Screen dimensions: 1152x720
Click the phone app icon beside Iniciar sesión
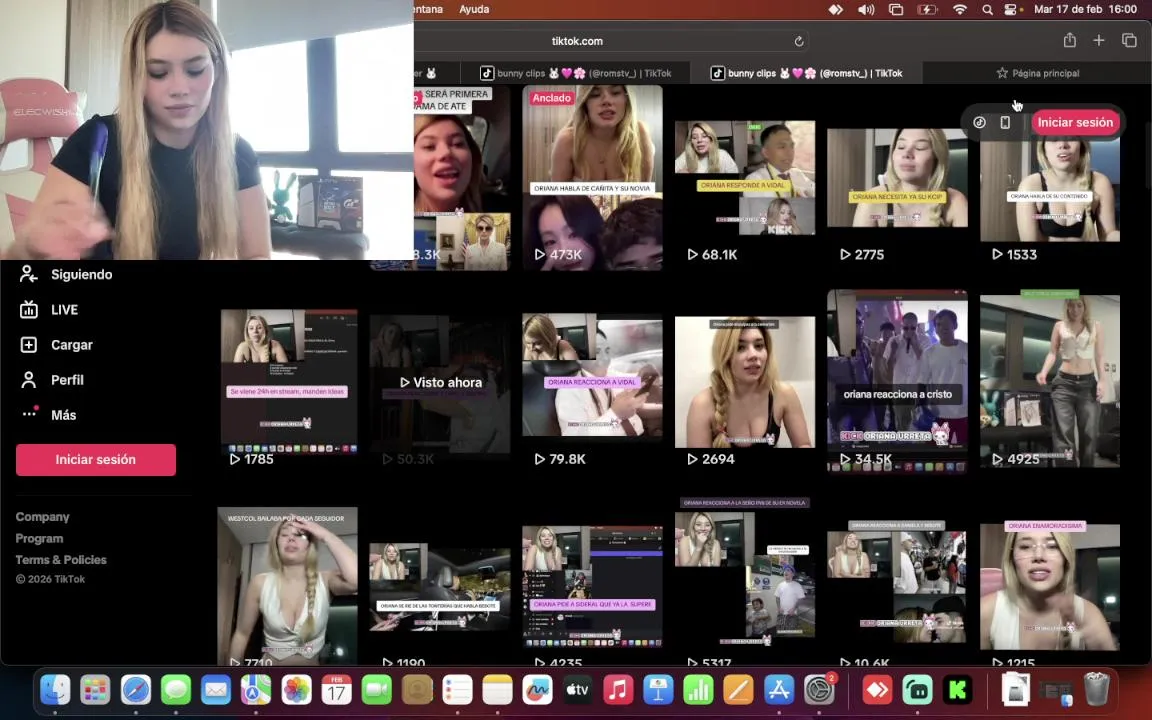pos(1005,123)
